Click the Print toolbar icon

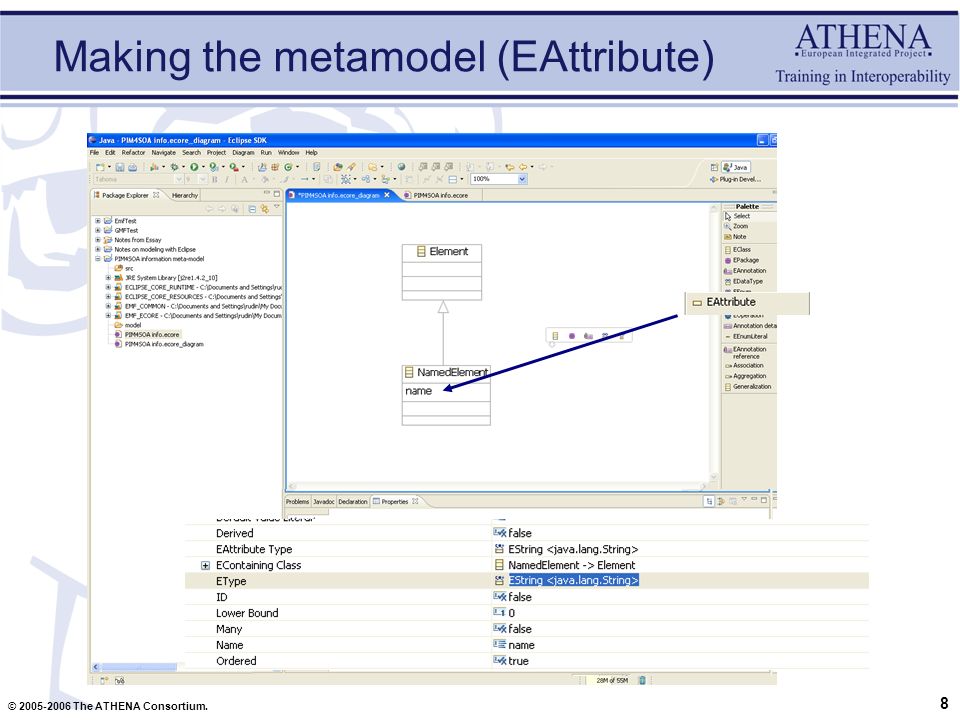[132, 167]
